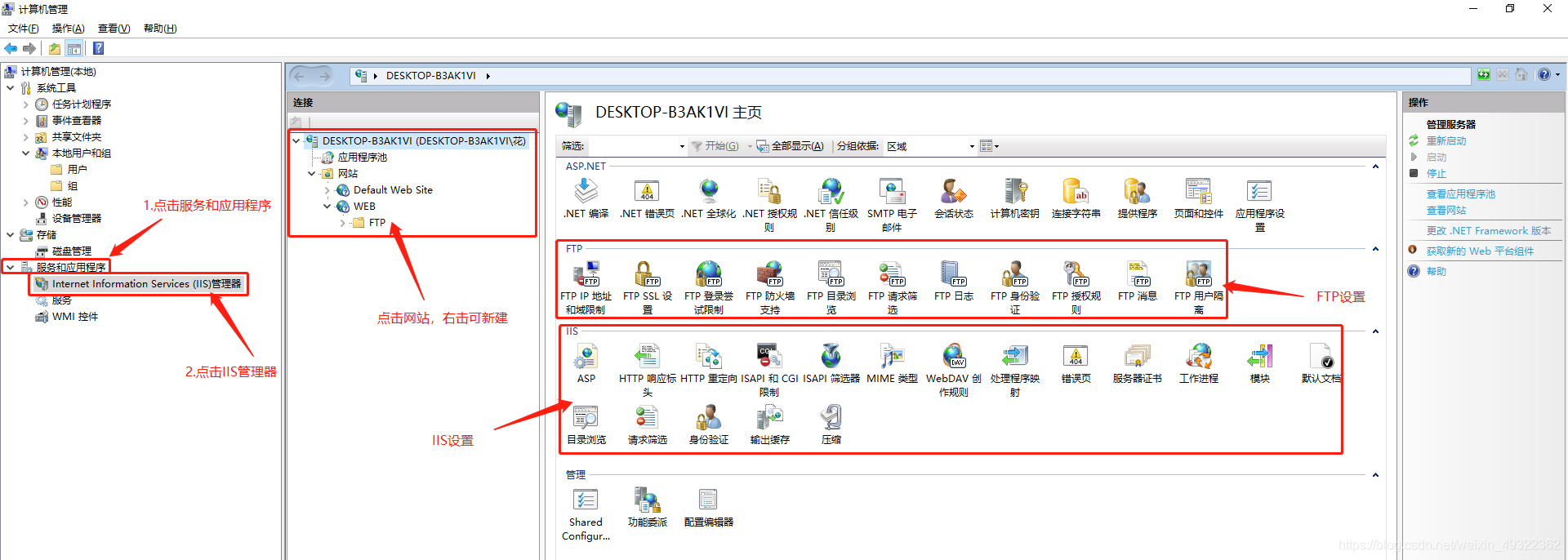Screen dimensions: 1568x560
Task: Select the FTP site node
Action: [376, 222]
